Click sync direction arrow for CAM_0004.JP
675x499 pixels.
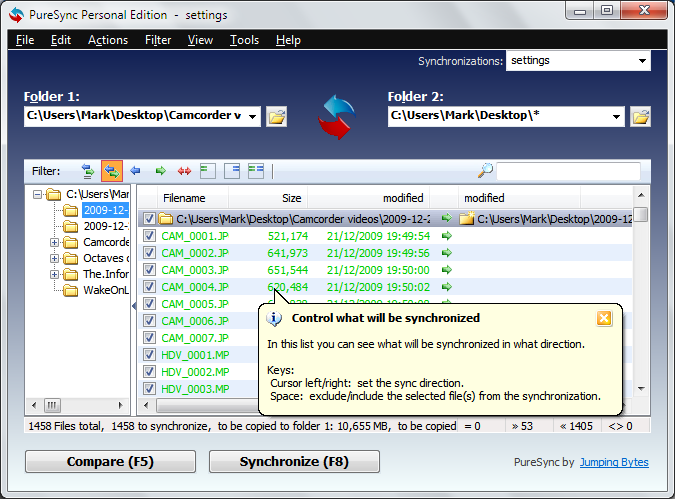[447, 287]
